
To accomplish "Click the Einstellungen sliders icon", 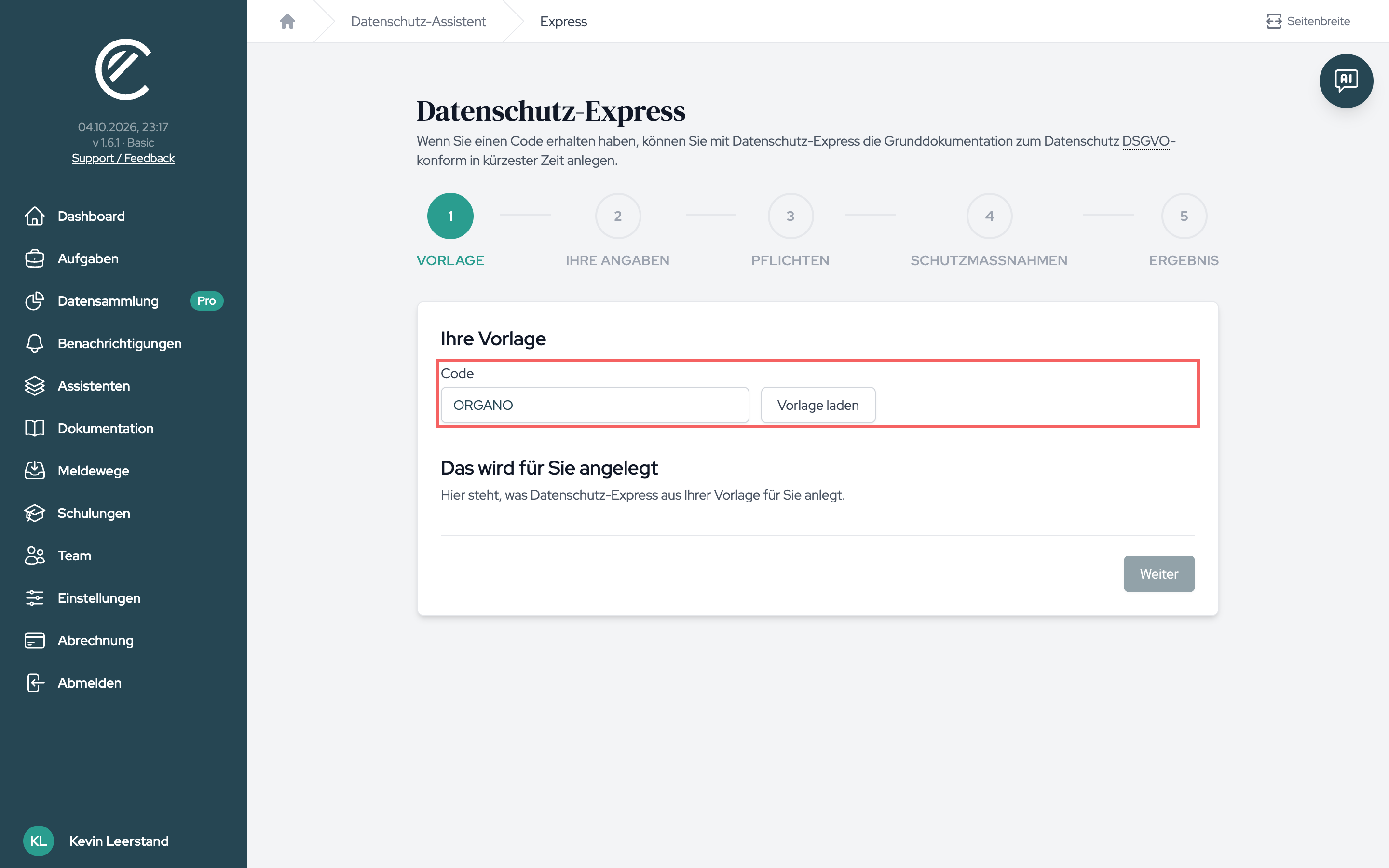I will coord(34,598).
